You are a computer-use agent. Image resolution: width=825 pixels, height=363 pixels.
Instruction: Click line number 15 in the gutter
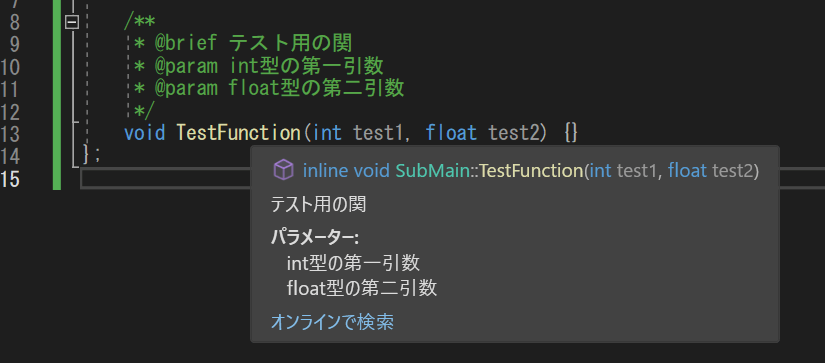tap(11, 179)
